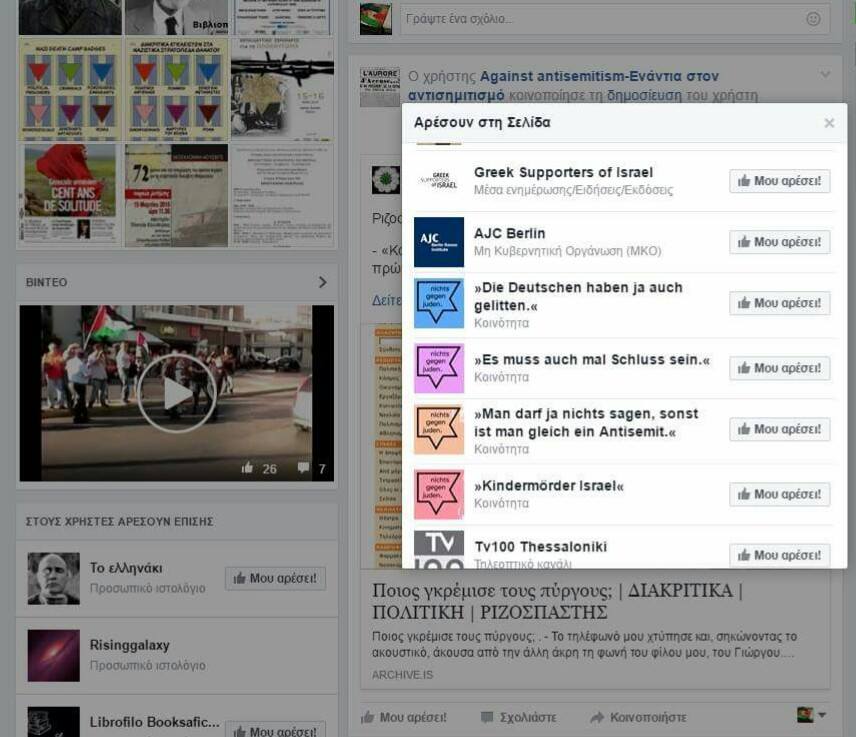Viewport: 856px width, 737px height.
Task: Click 'Το ελληνάκι' profile picture
Action: [54, 579]
